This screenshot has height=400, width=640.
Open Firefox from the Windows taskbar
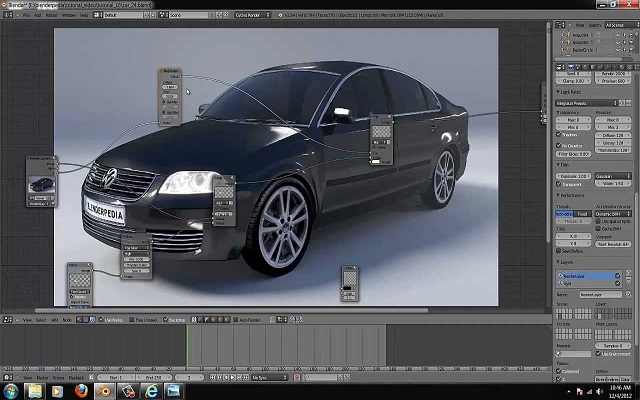(x=81, y=390)
